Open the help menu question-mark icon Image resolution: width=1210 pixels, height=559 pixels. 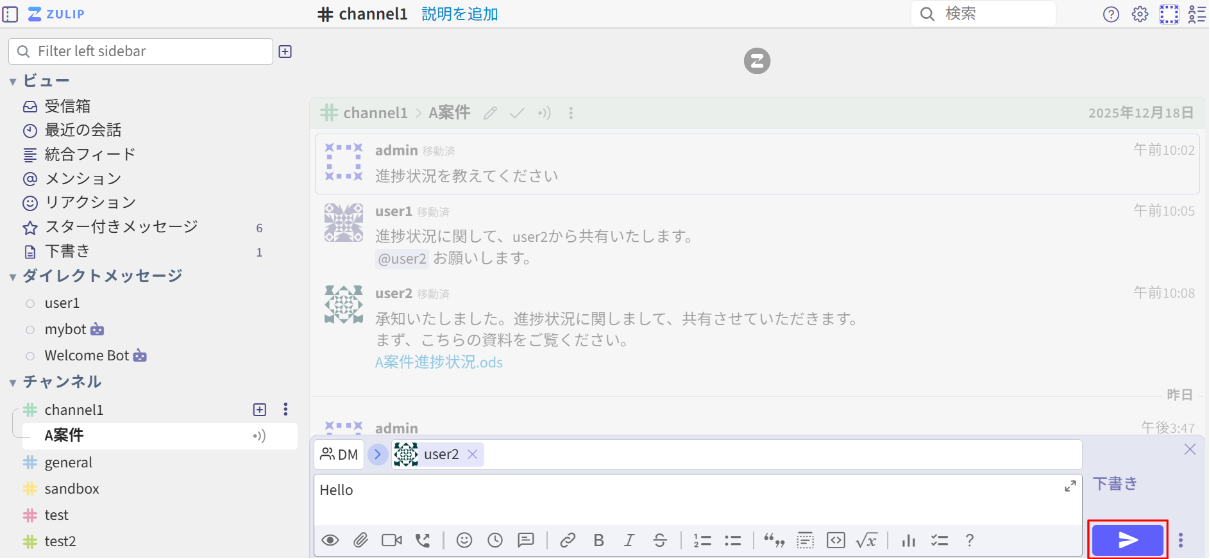[1111, 14]
